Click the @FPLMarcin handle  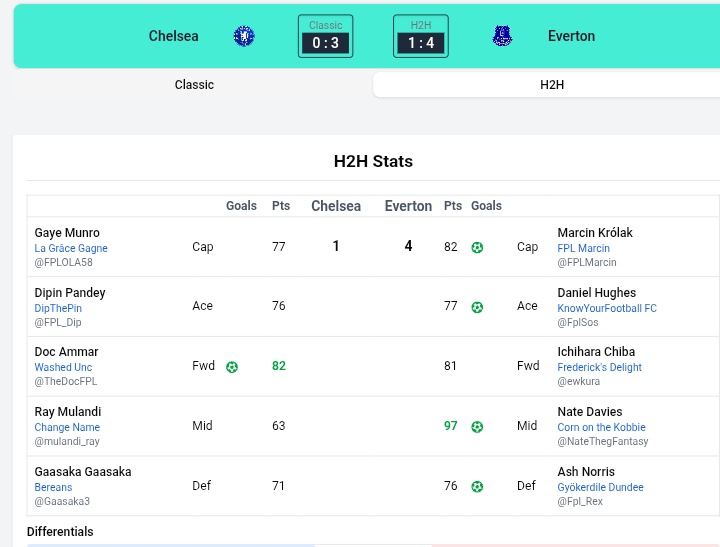pos(587,262)
